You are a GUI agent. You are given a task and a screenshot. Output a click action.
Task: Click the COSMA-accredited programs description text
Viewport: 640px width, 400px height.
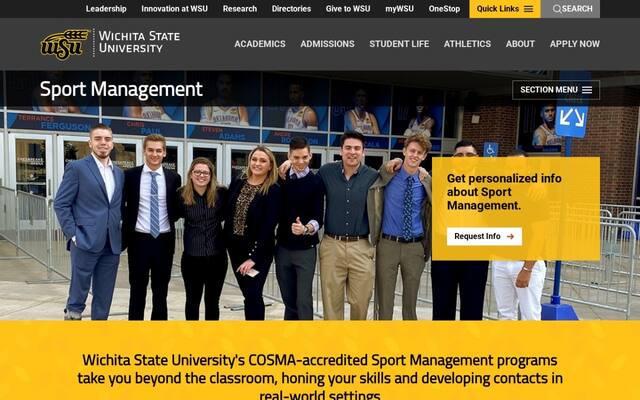click(320, 378)
